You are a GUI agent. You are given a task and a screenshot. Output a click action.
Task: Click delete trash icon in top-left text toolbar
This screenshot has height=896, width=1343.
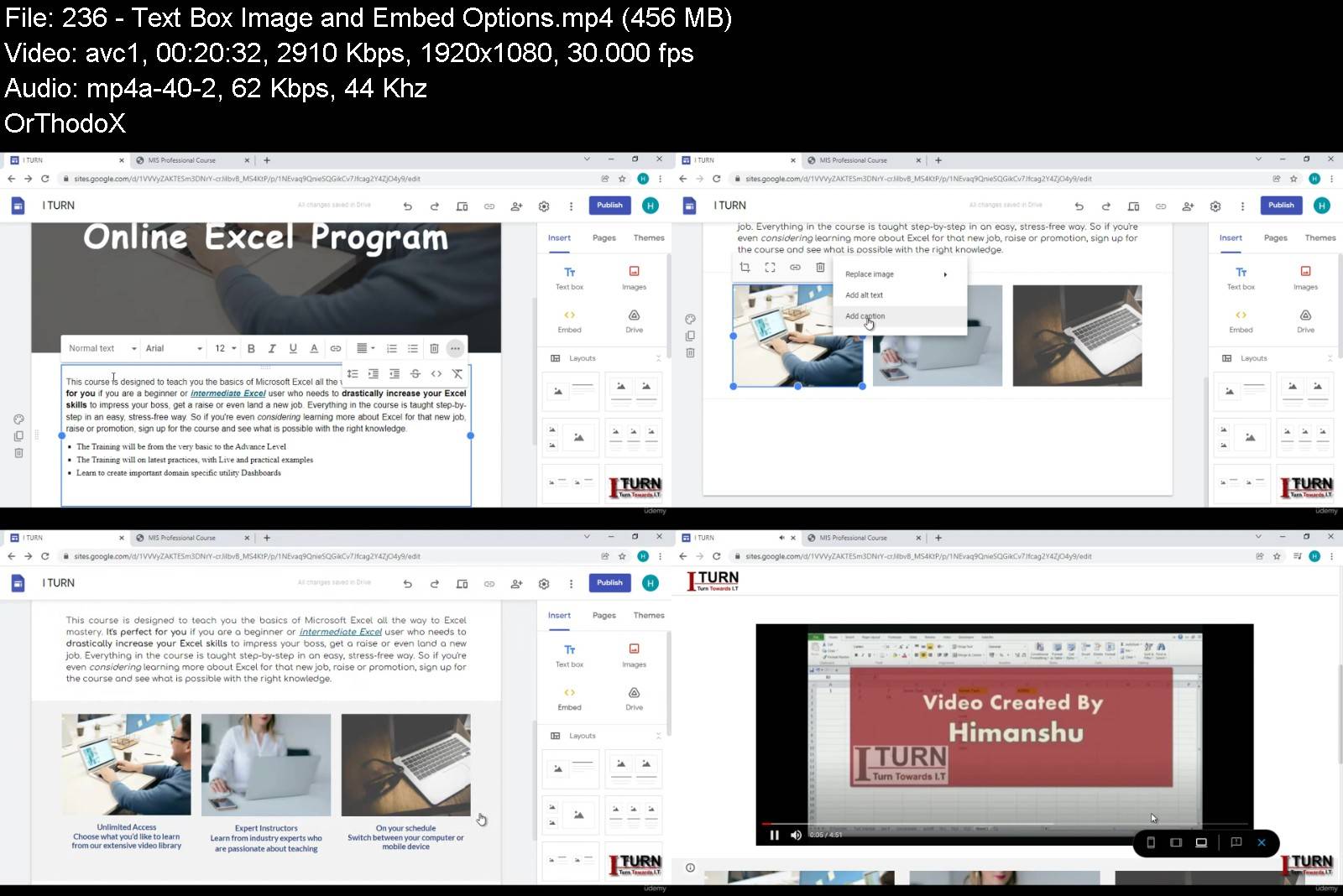click(434, 348)
